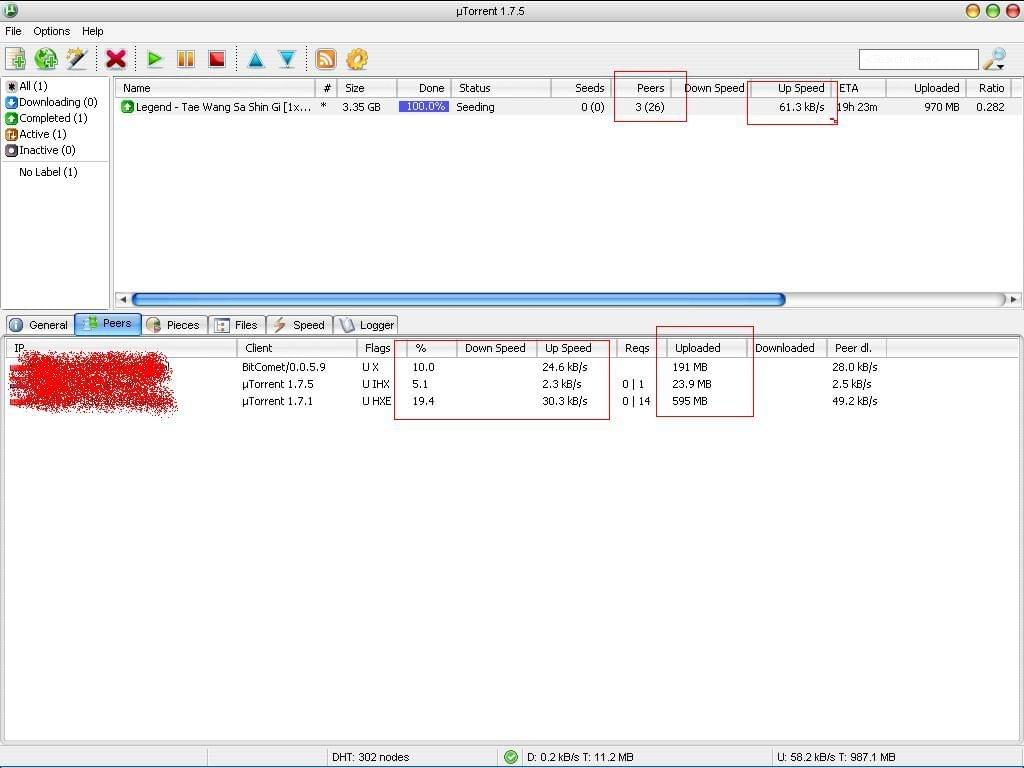Switch to the Logger tab

point(367,325)
